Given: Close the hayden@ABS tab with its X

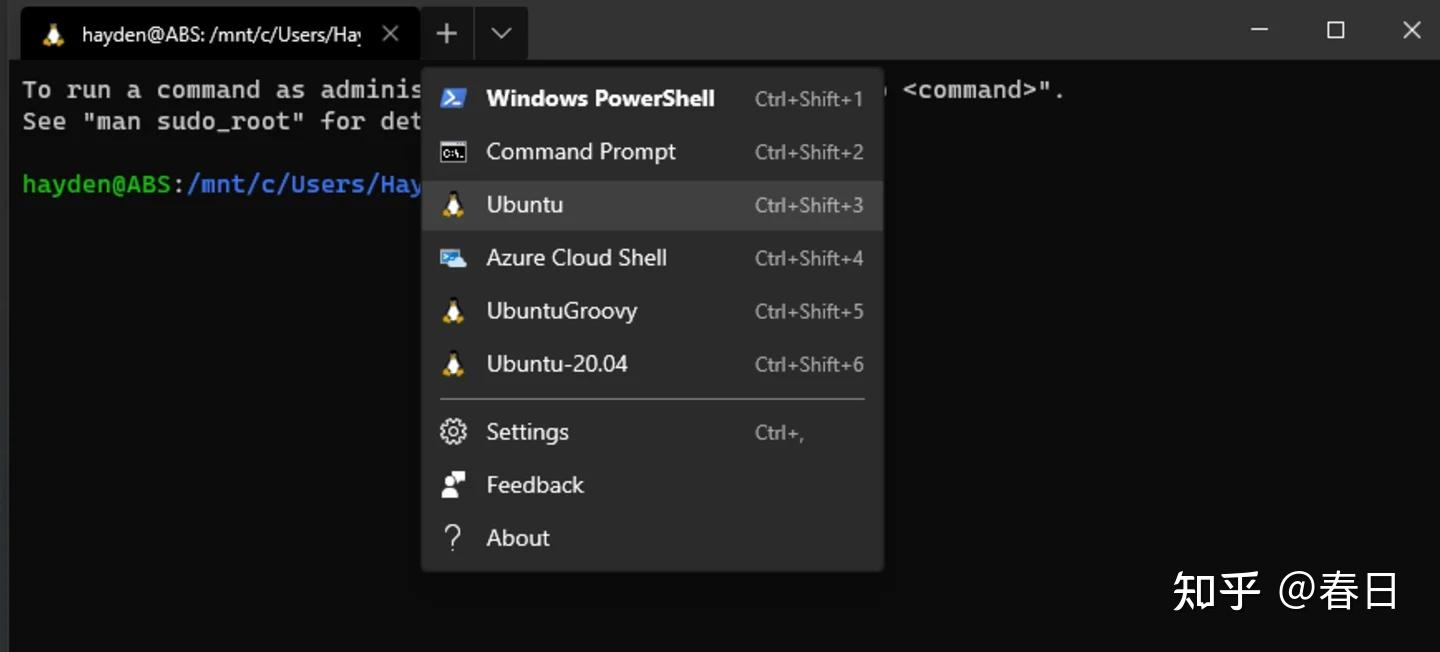Looking at the screenshot, I should [x=390, y=32].
